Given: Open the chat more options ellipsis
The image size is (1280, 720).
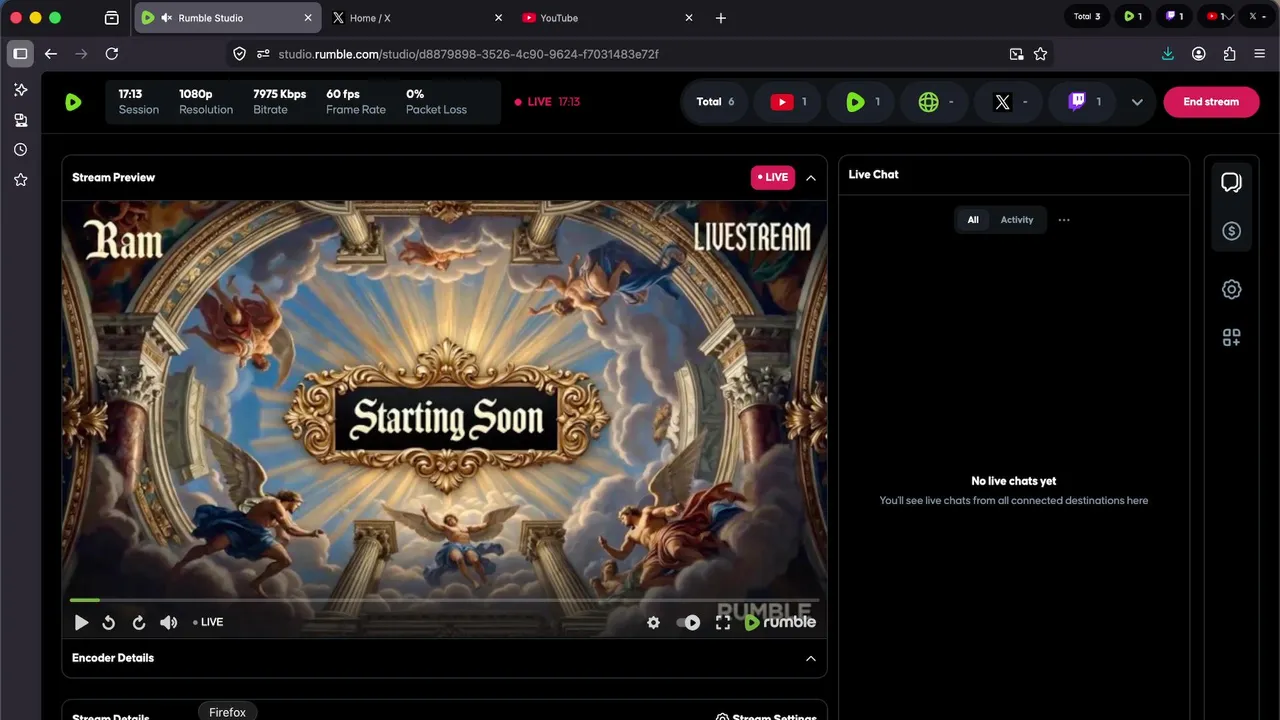Looking at the screenshot, I should click(1064, 220).
